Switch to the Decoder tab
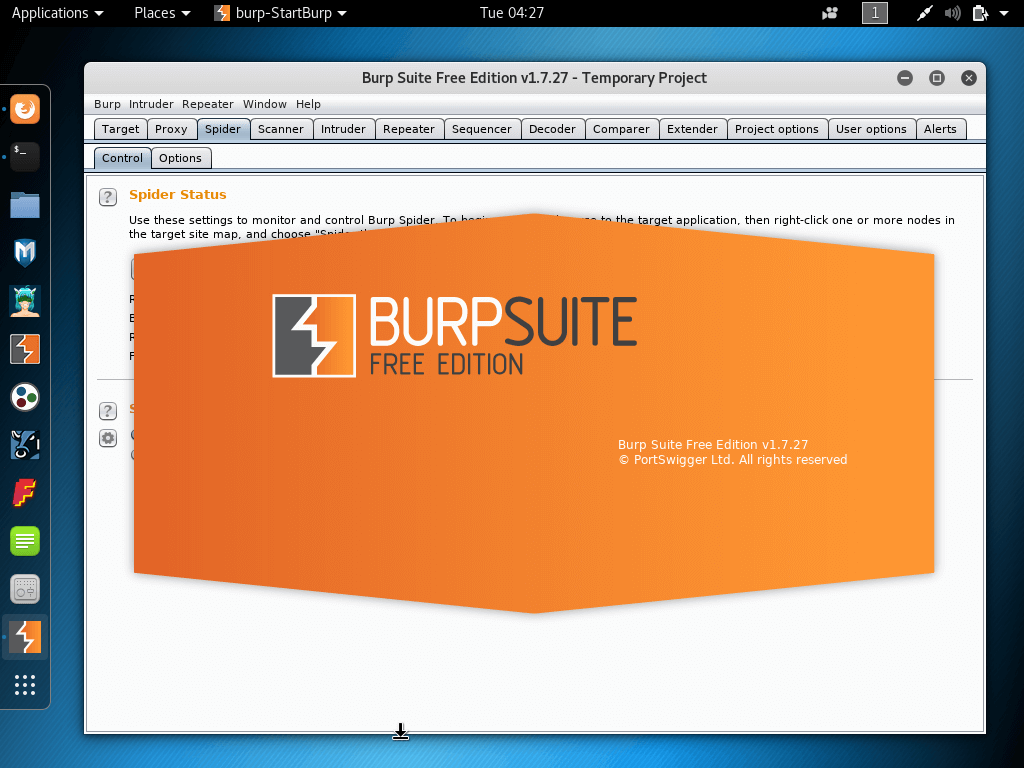Viewport: 1024px width, 768px height. point(552,129)
